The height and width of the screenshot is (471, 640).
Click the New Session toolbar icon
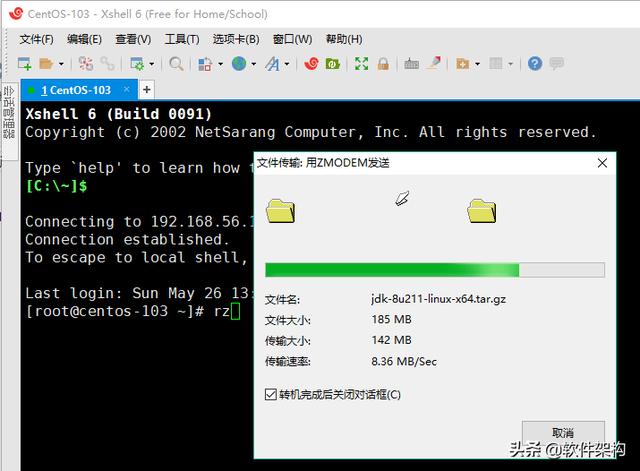(24, 64)
